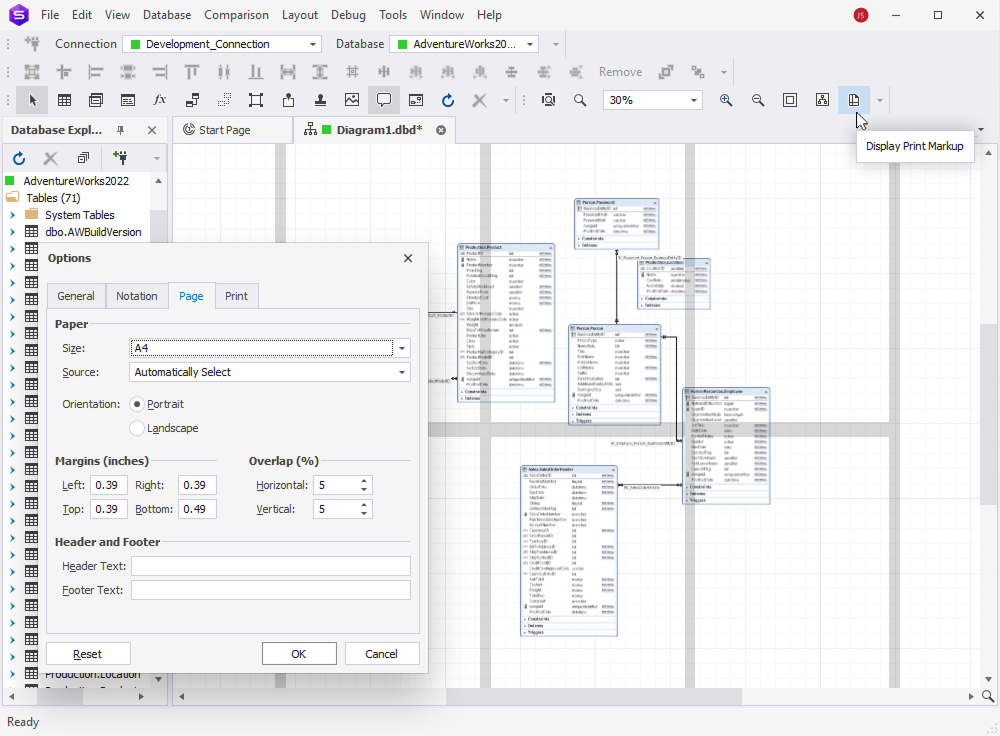Click the note/comment tool icon
The height and width of the screenshot is (736, 1000).
click(384, 100)
